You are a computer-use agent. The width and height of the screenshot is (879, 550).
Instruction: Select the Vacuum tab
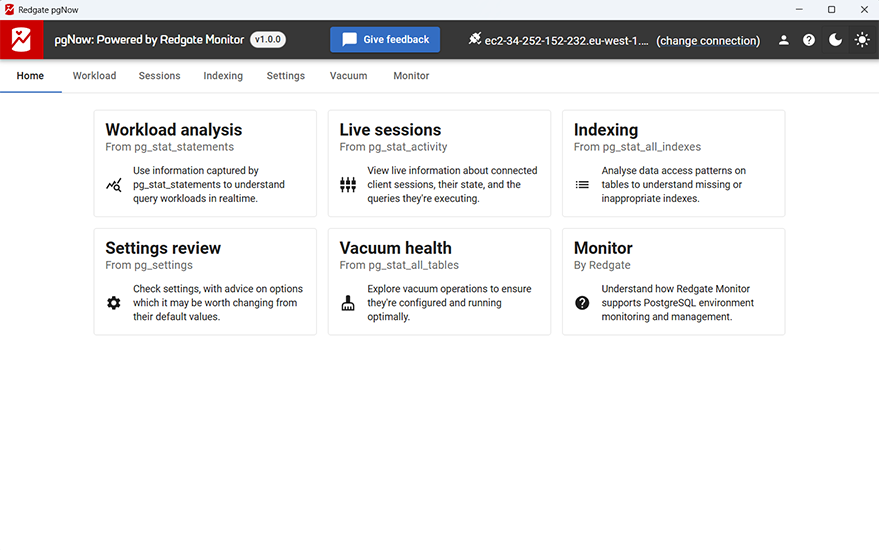click(x=348, y=76)
